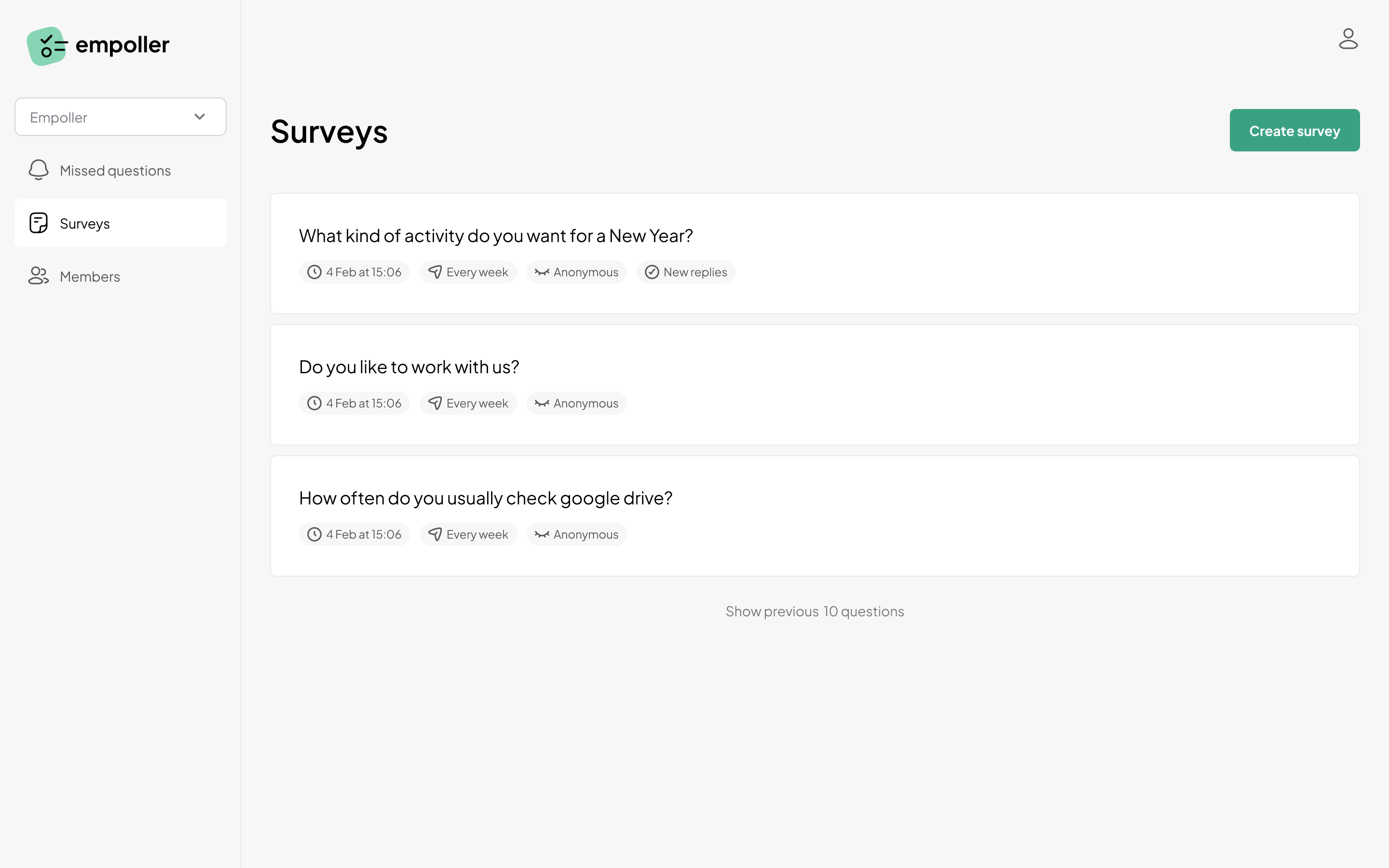This screenshot has width=1389, height=868.
Task: Open 'Do you like to work with us?' survey
Action: [x=815, y=385]
